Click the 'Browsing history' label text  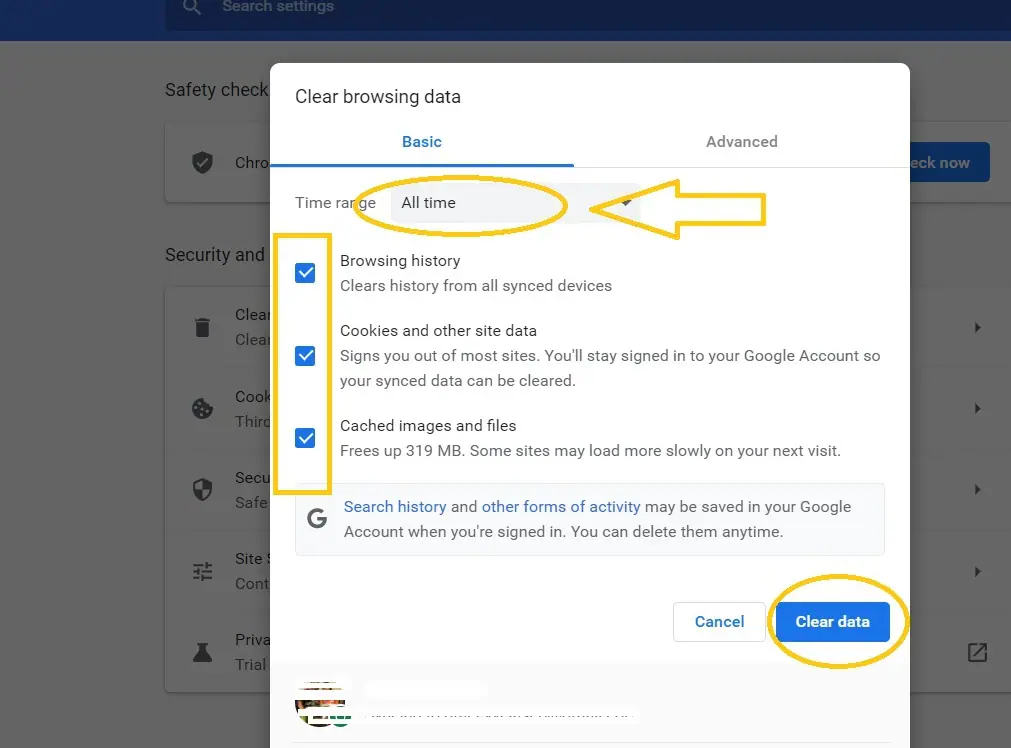[400, 261]
